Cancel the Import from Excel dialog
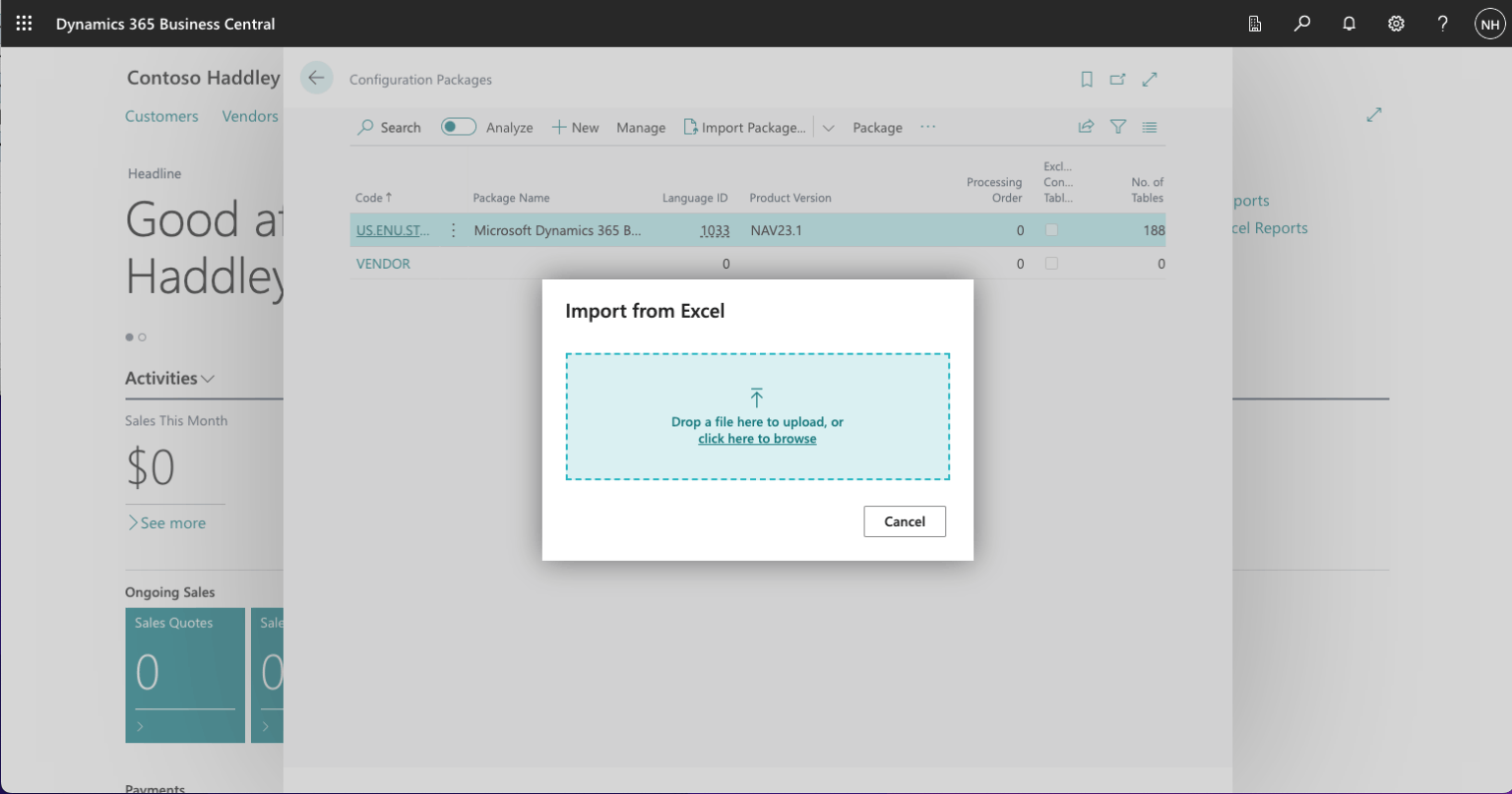Screen dimensions: 1512x794 click(904, 521)
